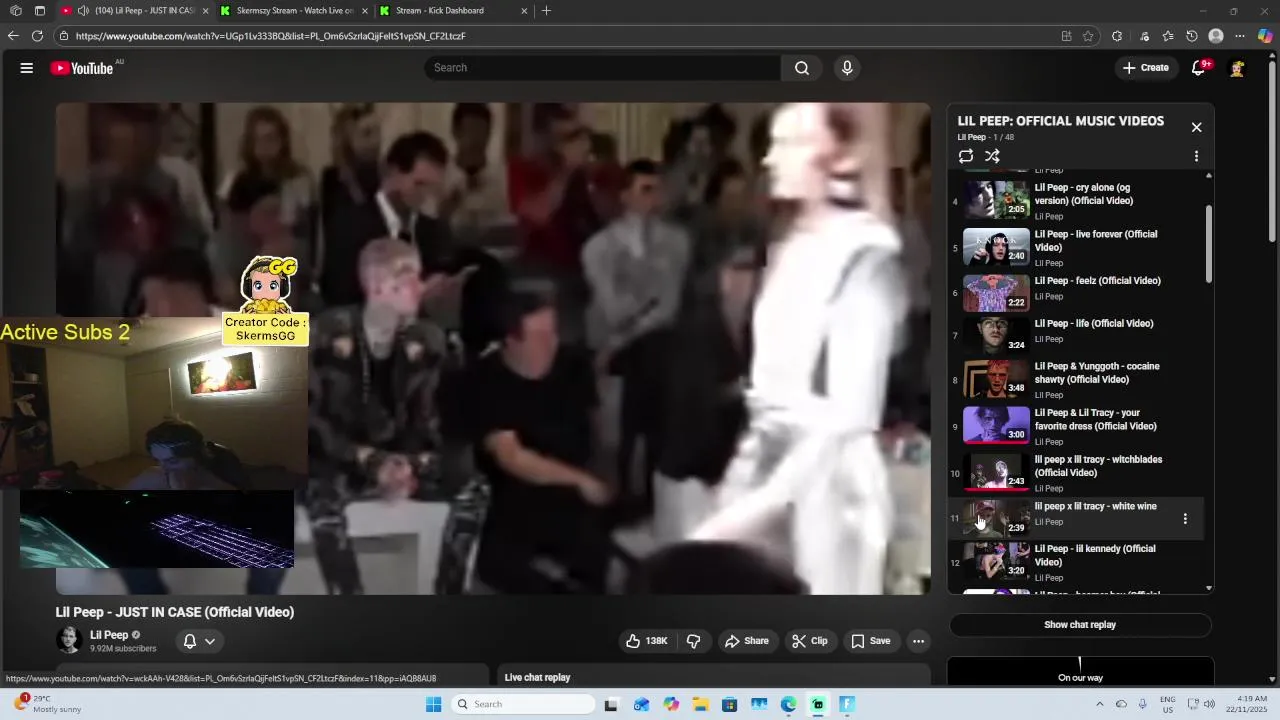Dislike the video
The height and width of the screenshot is (720, 1280).
pyautogui.click(x=693, y=641)
